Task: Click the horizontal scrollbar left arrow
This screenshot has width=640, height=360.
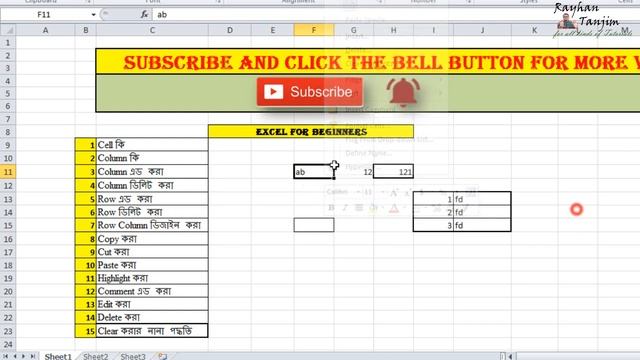Action: click(510, 356)
